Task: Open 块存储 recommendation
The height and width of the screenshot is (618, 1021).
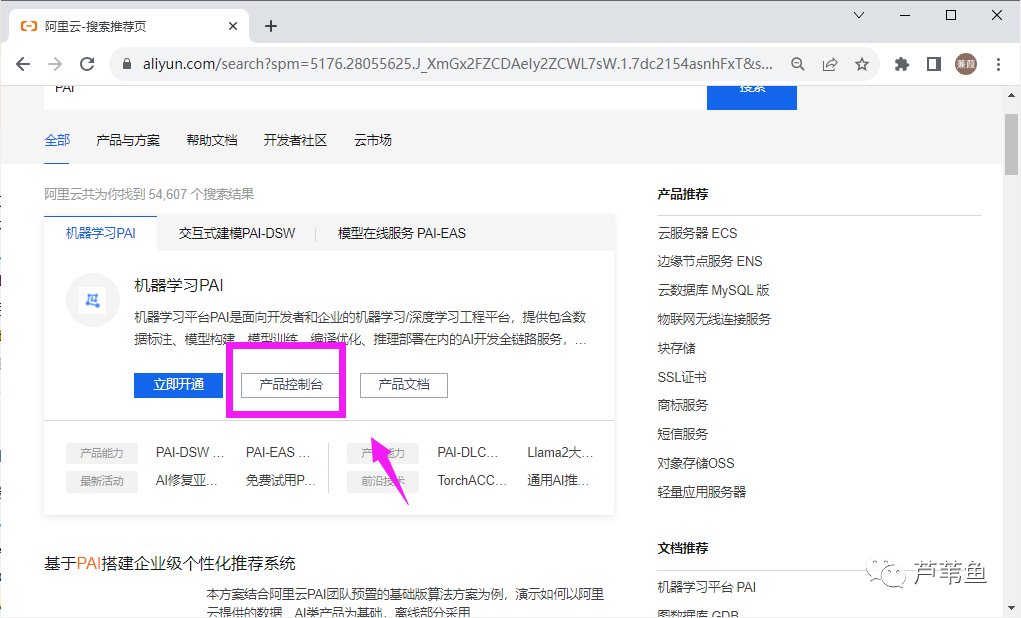Action: click(676, 348)
